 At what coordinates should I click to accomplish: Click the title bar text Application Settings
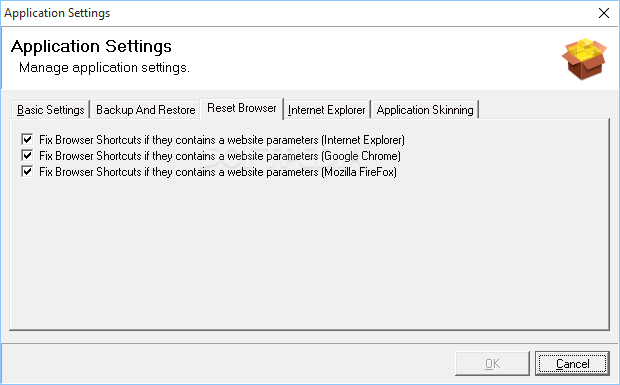[57, 13]
